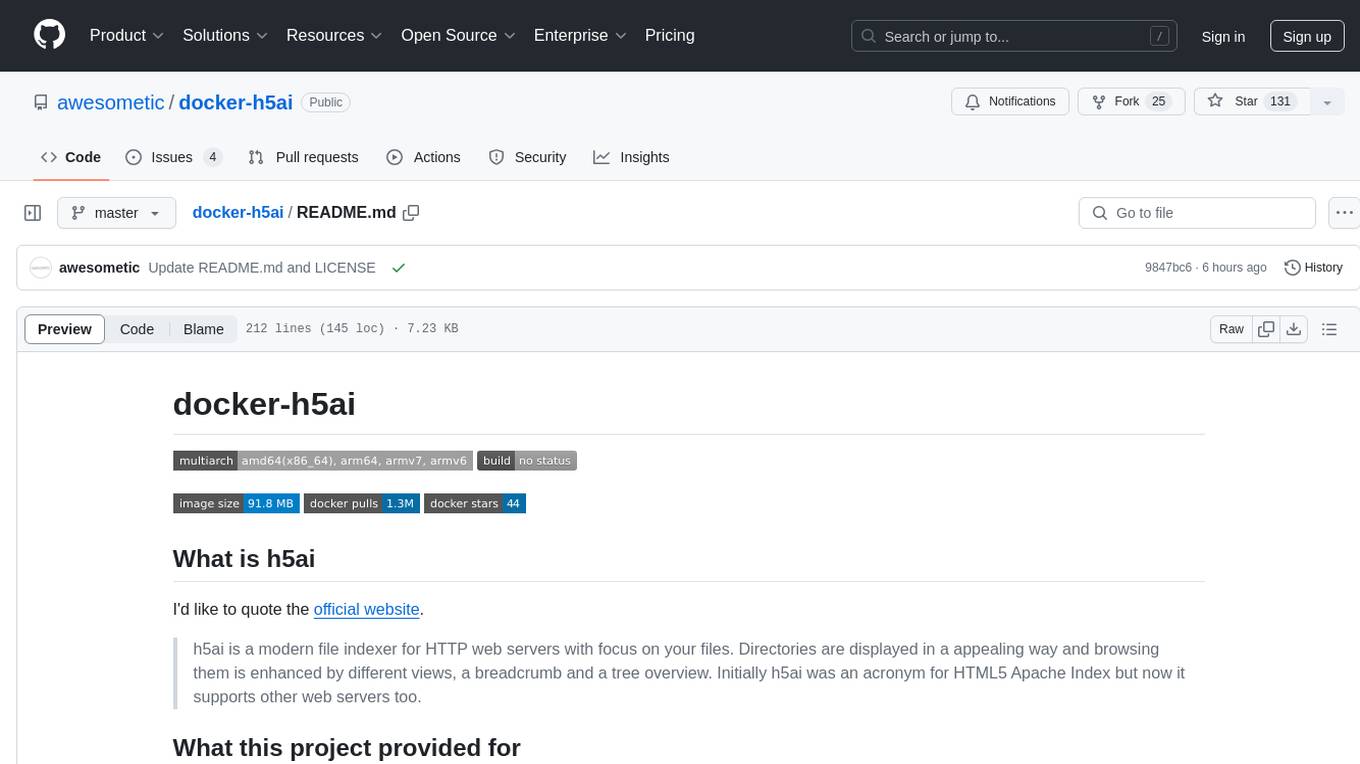Click the 212 lines file info text
This screenshot has width=1360, height=764.
pos(352,329)
